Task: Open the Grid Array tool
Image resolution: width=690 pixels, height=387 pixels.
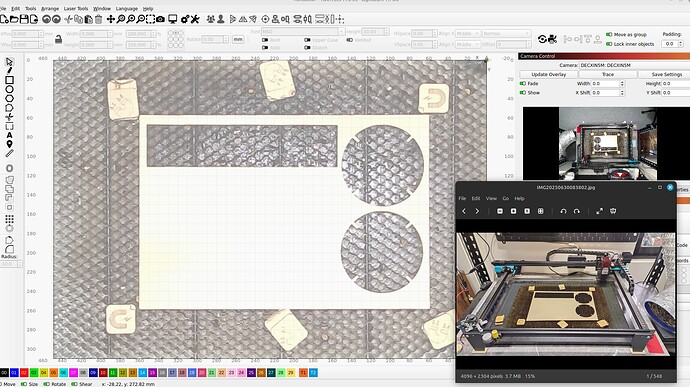Action: (9, 219)
